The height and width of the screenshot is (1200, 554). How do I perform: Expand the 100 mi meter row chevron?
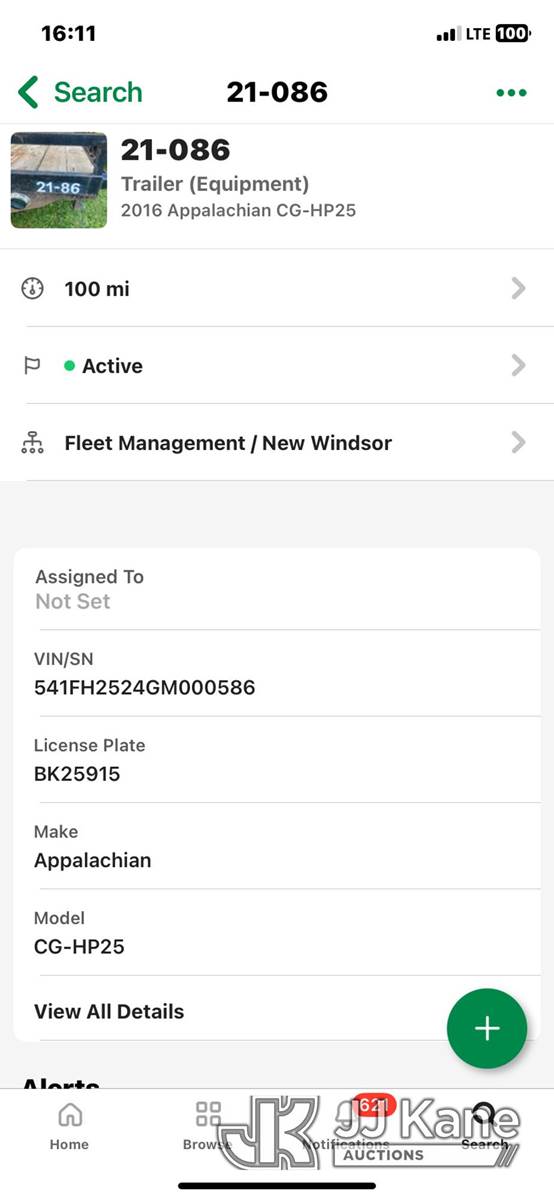click(518, 289)
